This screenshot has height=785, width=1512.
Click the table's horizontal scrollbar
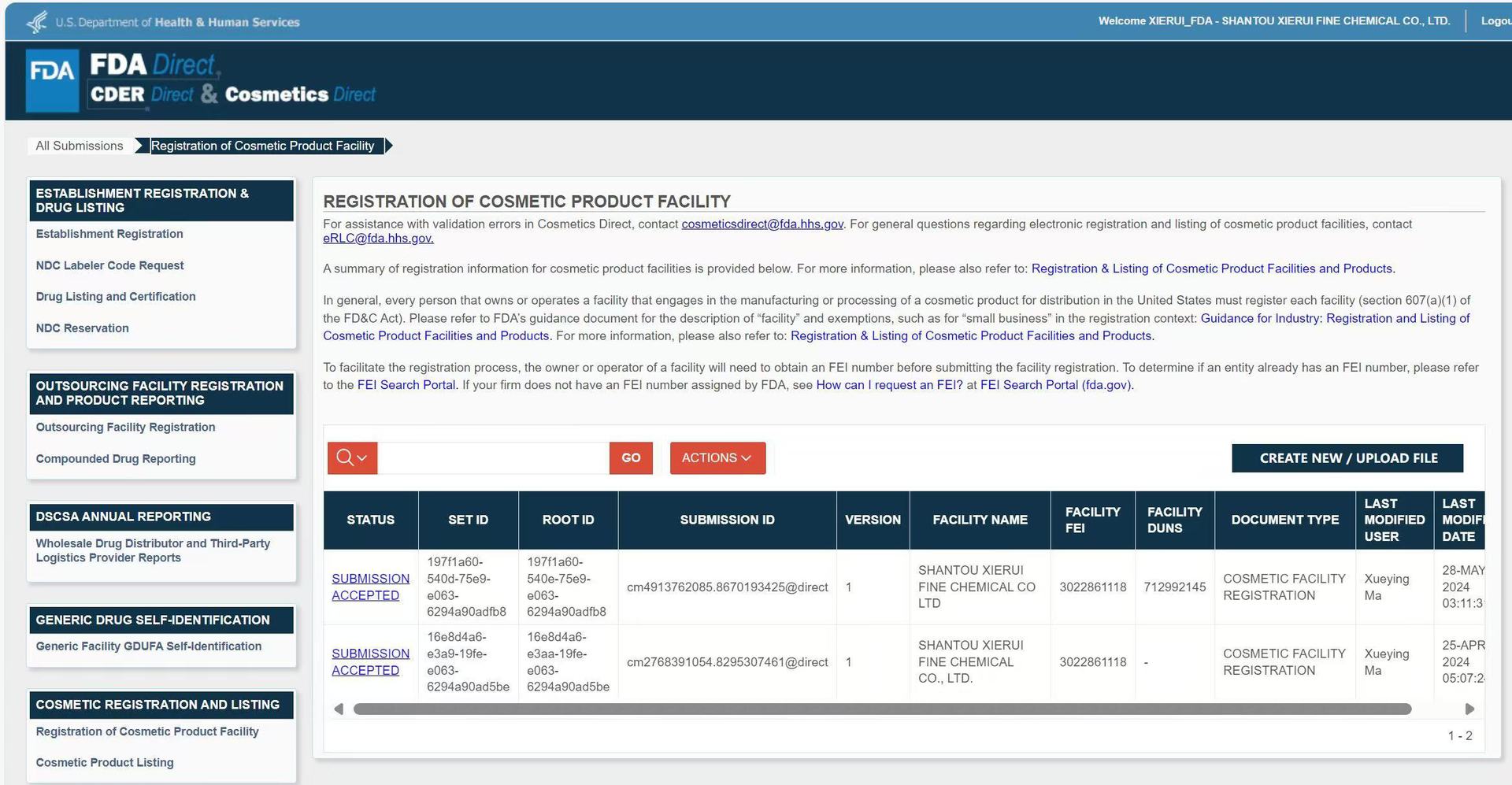point(882,709)
